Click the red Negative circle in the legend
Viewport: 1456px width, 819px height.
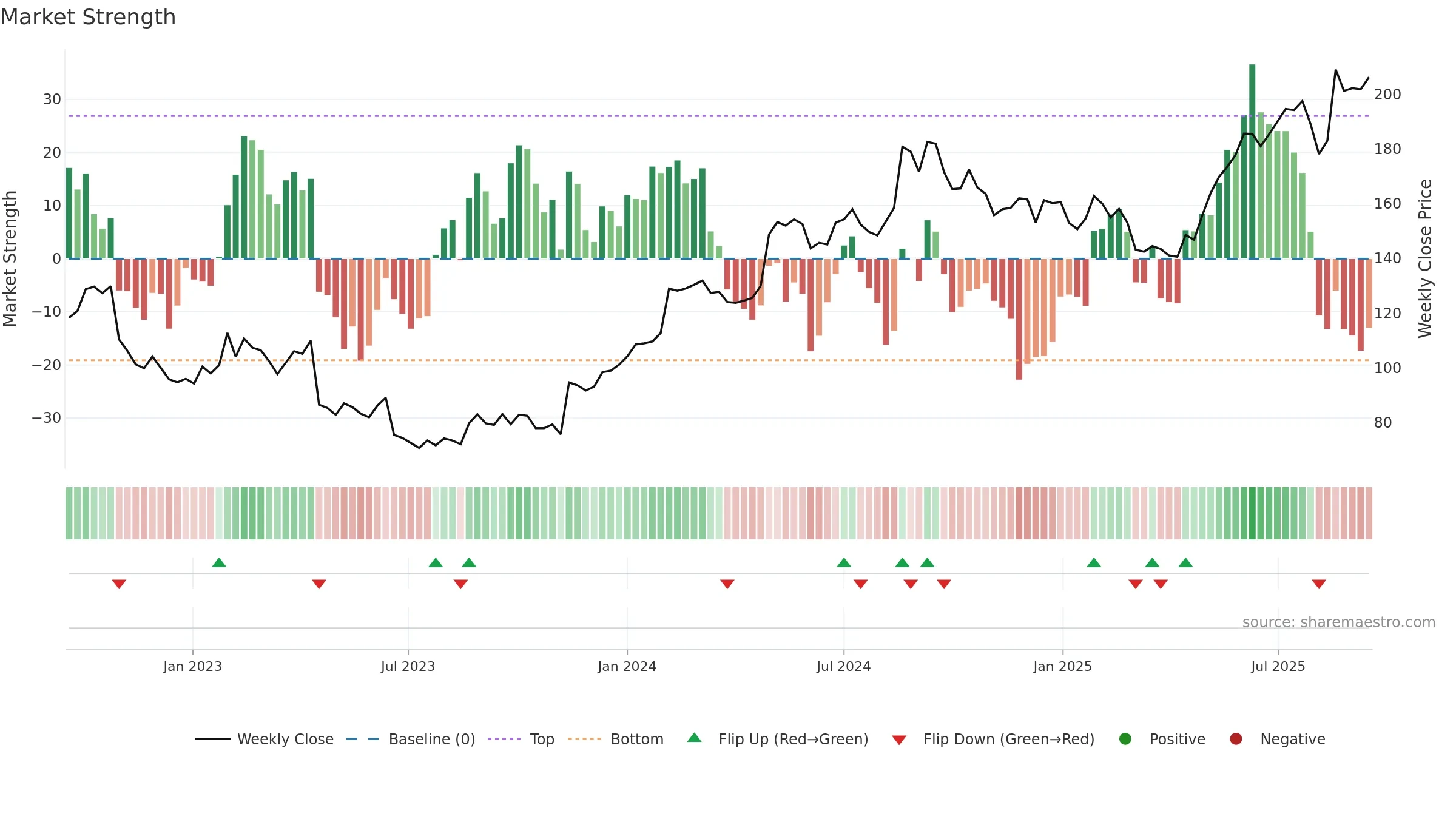(1236, 739)
